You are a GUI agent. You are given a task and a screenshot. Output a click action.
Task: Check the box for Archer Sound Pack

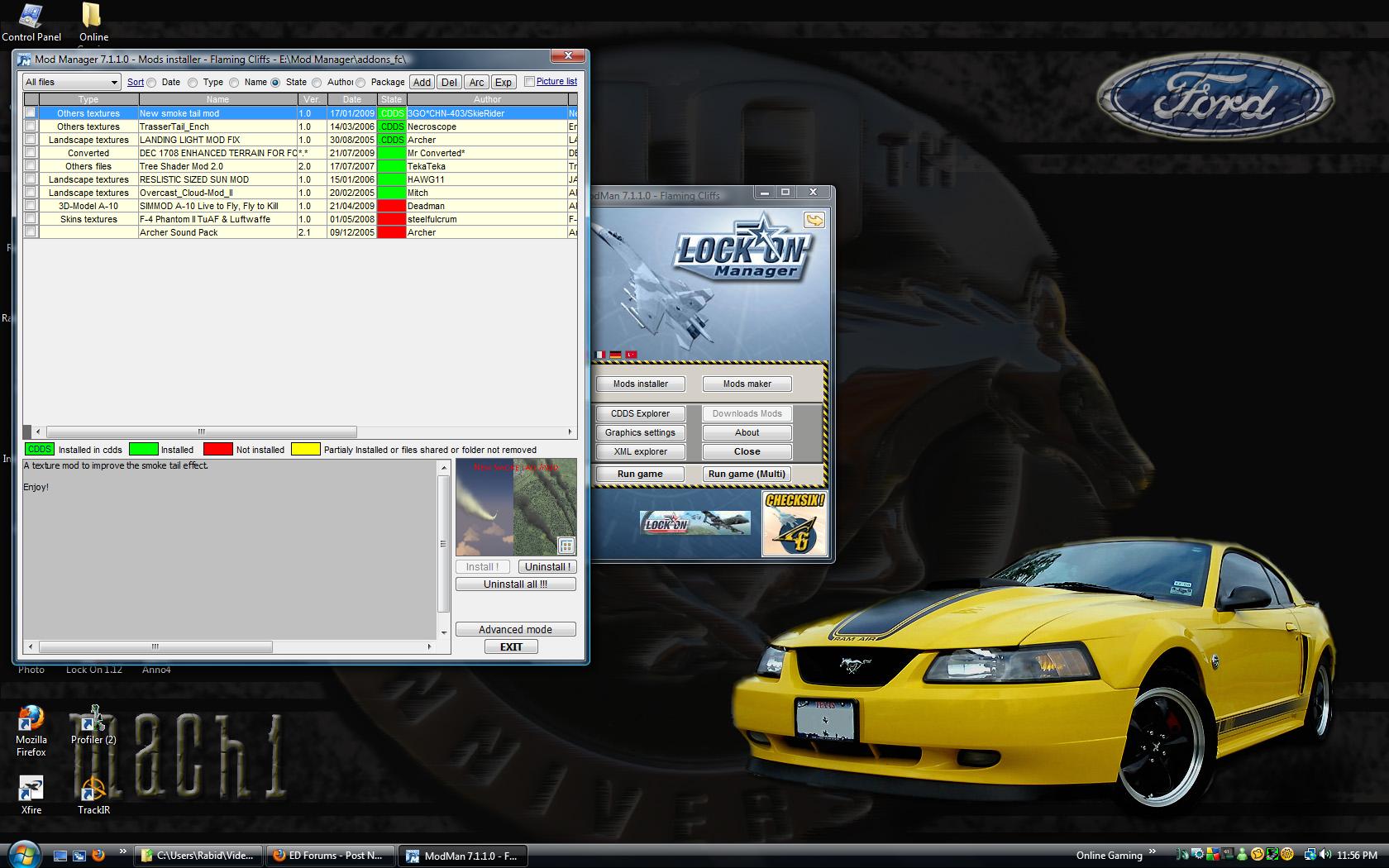coord(31,232)
